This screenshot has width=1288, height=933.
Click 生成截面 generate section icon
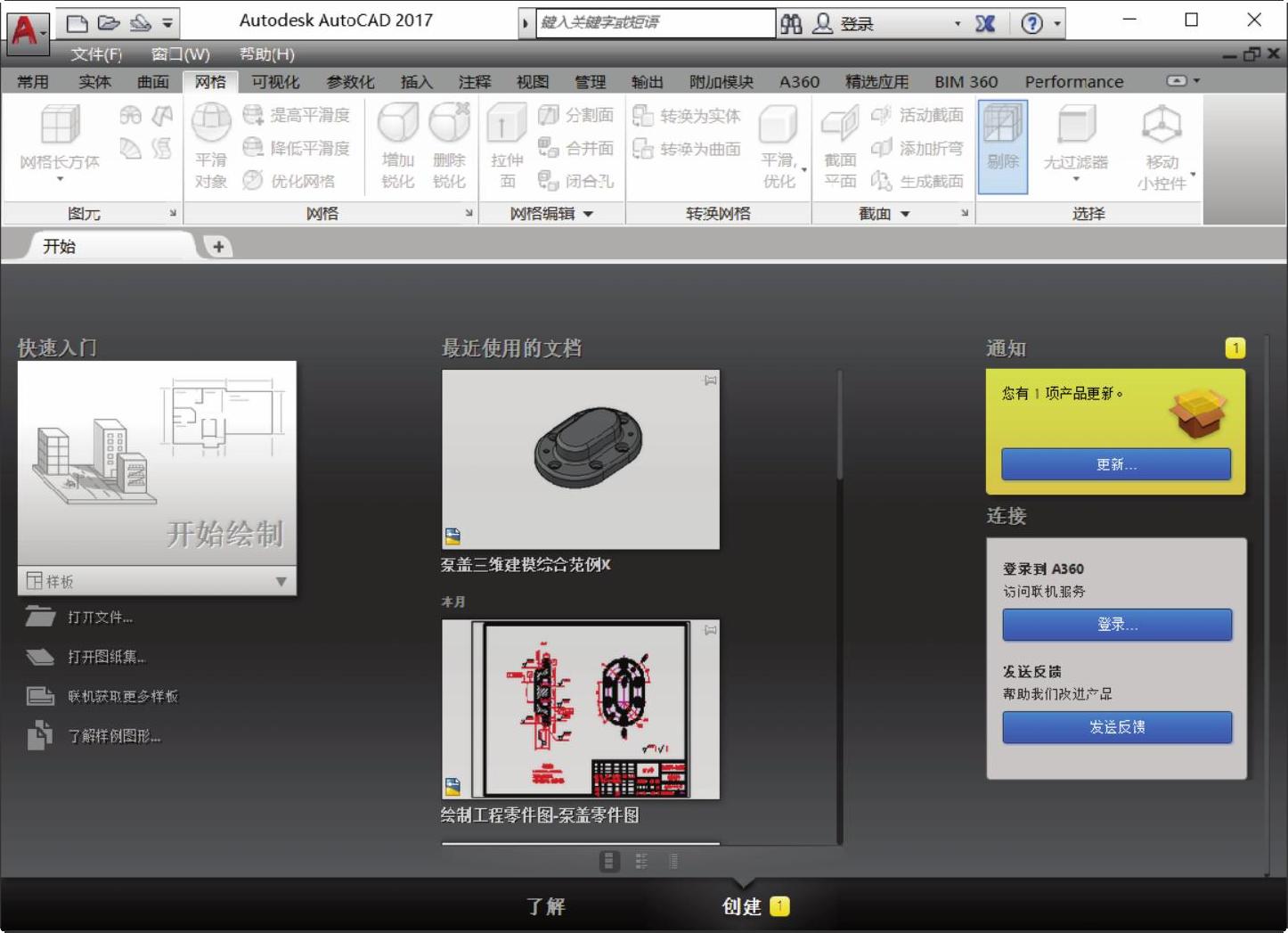(881, 180)
